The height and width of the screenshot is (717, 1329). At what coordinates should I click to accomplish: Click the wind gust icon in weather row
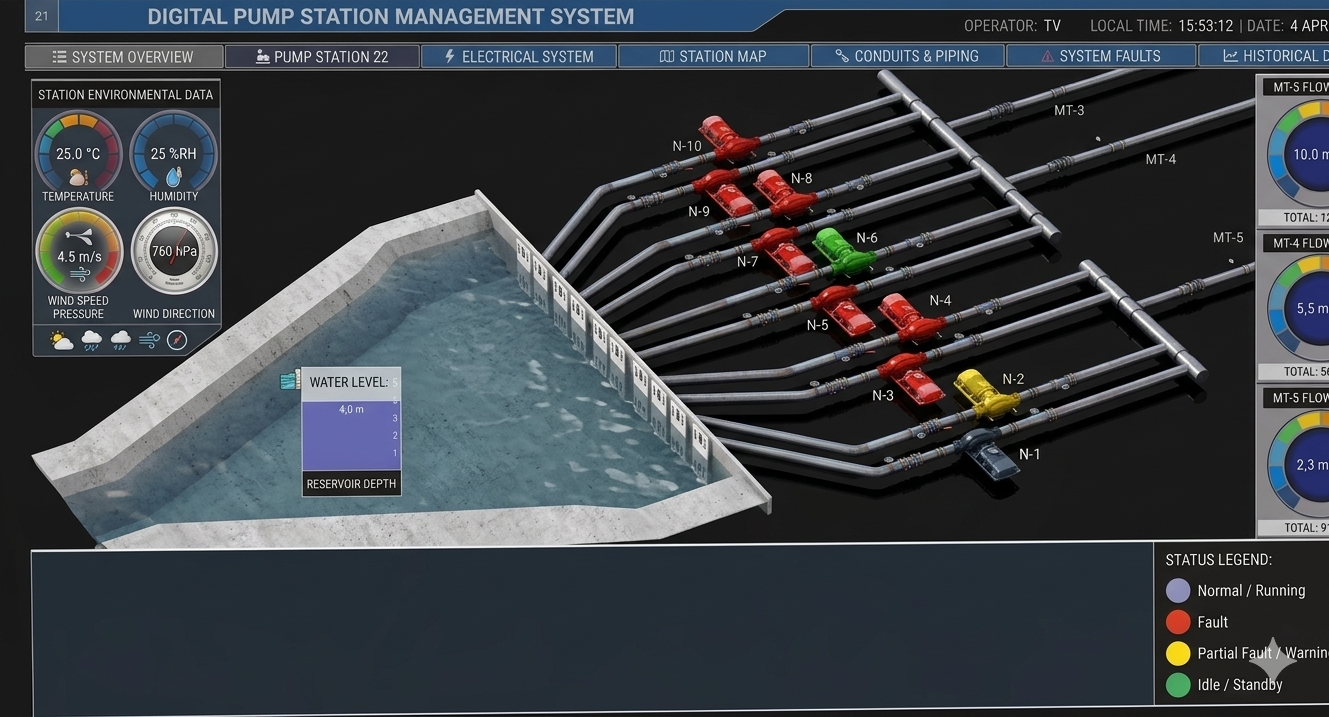(149, 340)
